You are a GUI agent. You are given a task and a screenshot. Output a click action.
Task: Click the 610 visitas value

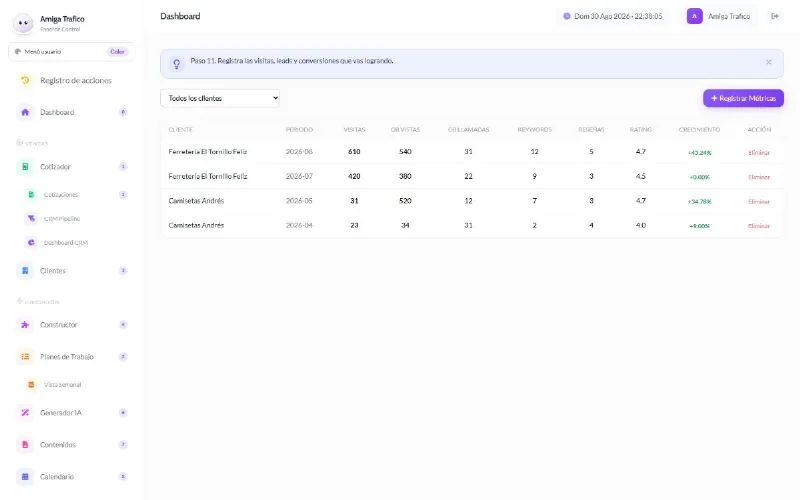(x=354, y=152)
